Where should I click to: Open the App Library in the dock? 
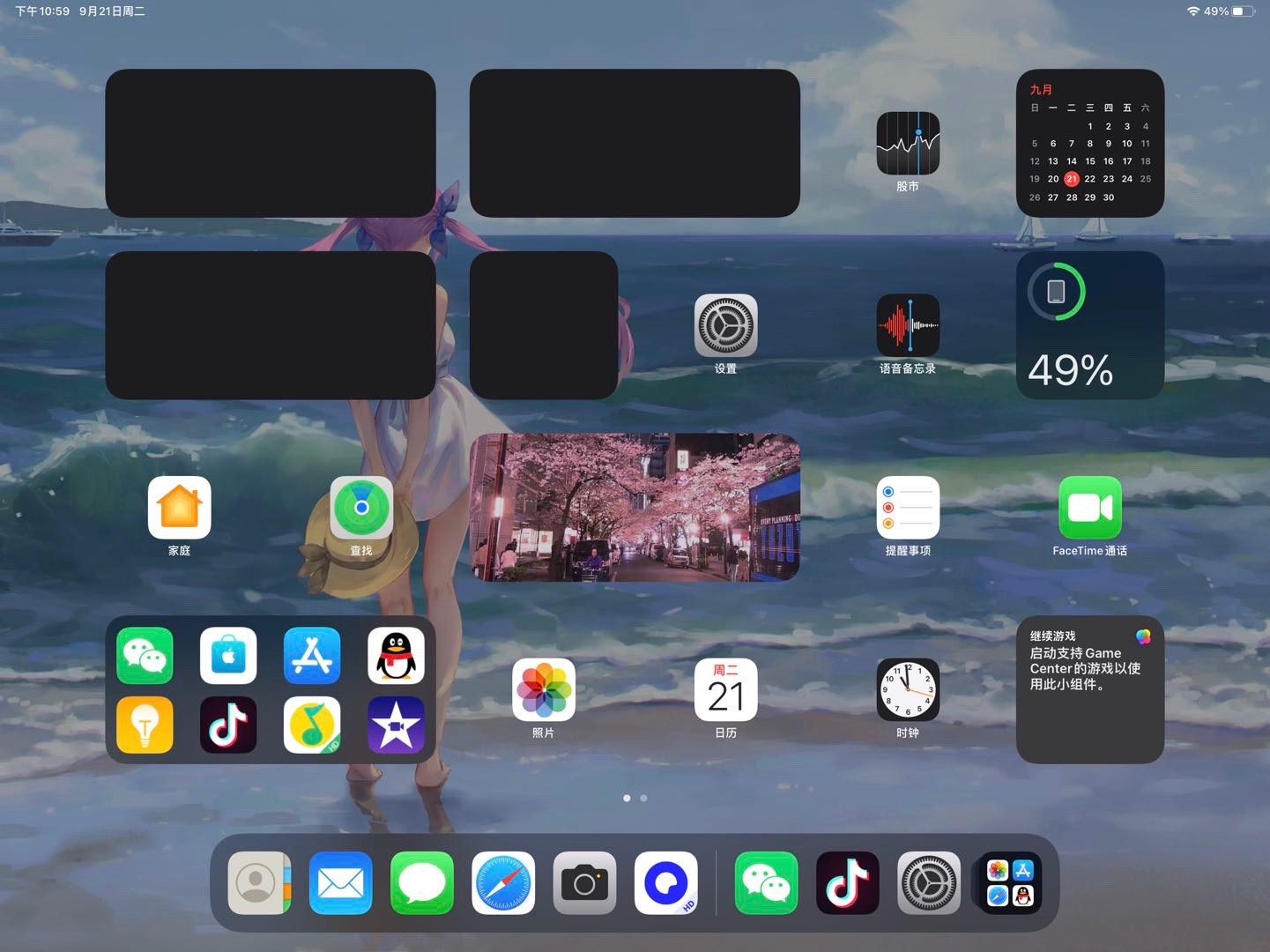[x=1010, y=882]
